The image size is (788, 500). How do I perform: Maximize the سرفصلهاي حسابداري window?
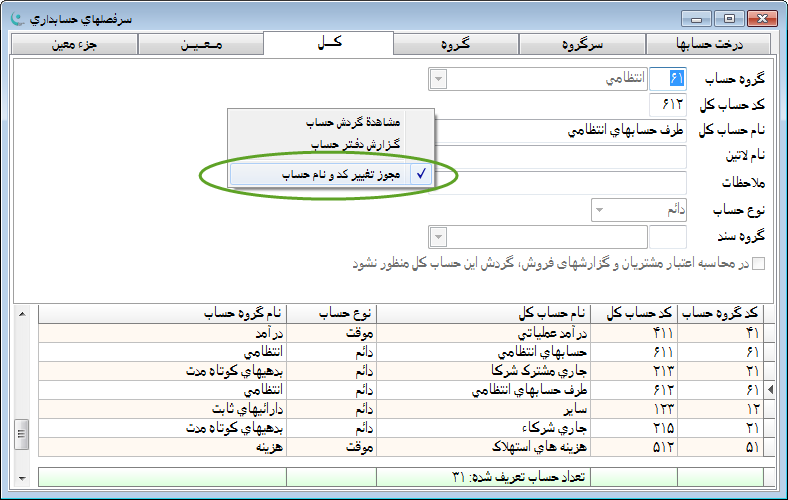click(x=730, y=18)
